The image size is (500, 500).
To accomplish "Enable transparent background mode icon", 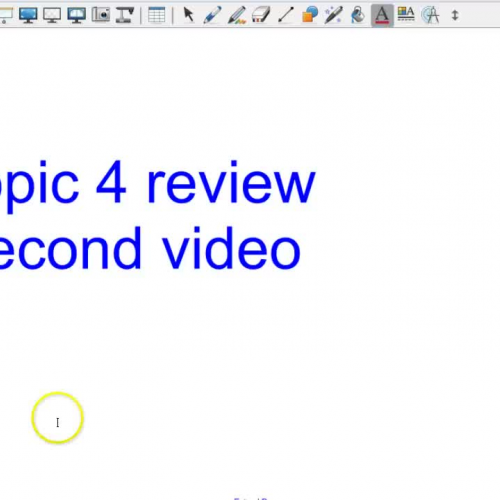I will point(52,15).
